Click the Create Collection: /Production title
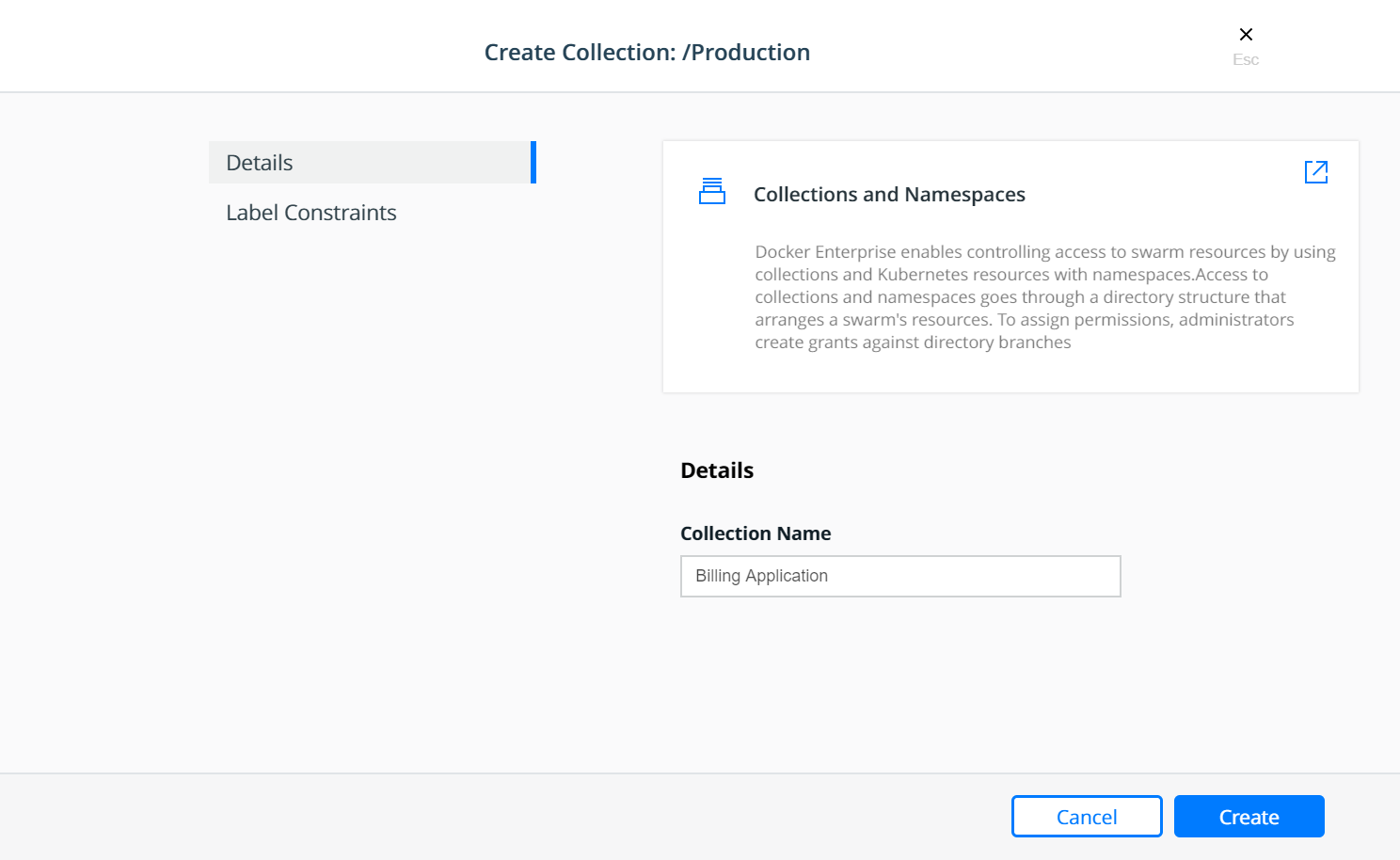1400x860 pixels. [x=647, y=53]
